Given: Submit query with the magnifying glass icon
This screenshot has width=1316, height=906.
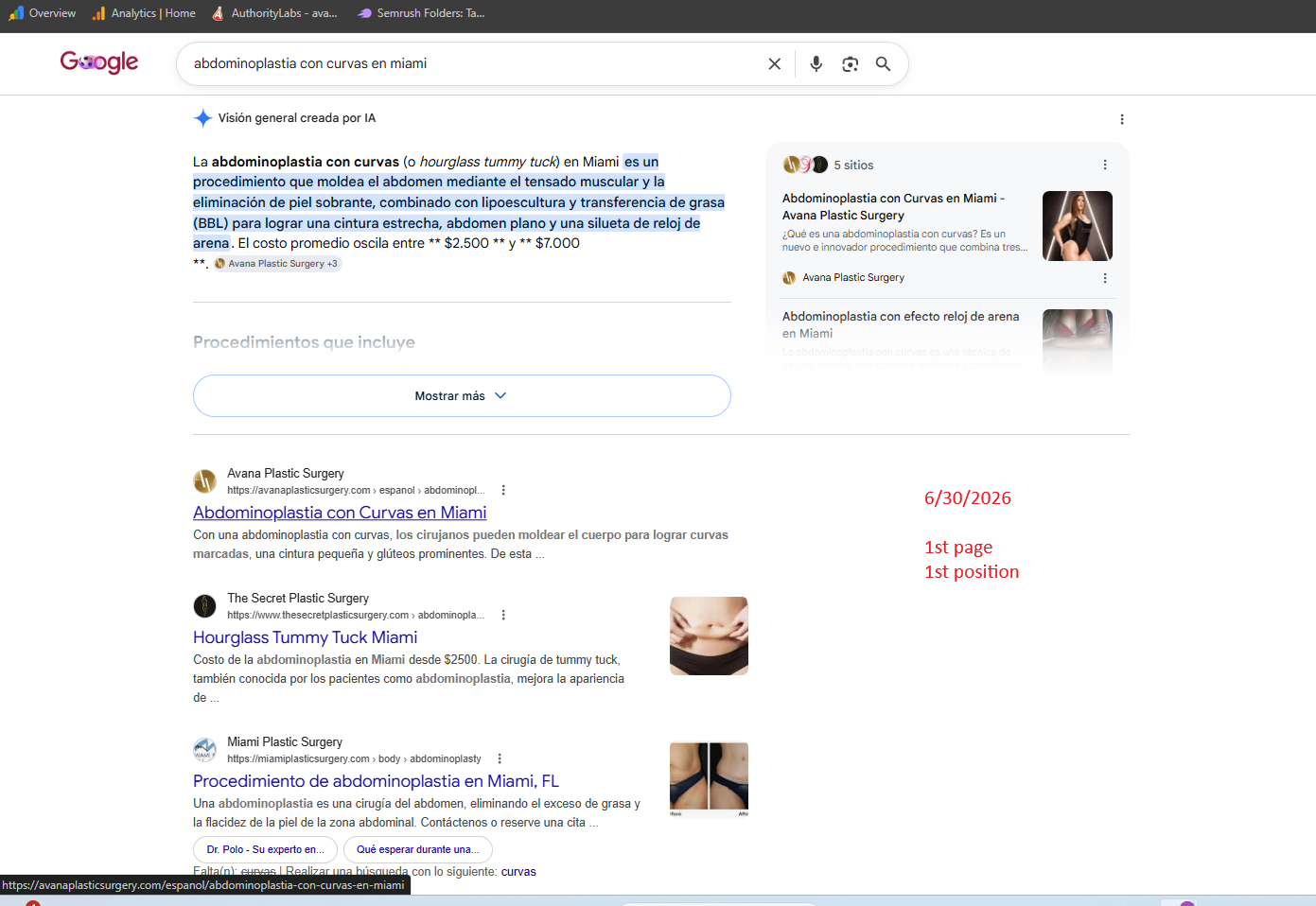Looking at the screenshot, I should coord(883,63).
